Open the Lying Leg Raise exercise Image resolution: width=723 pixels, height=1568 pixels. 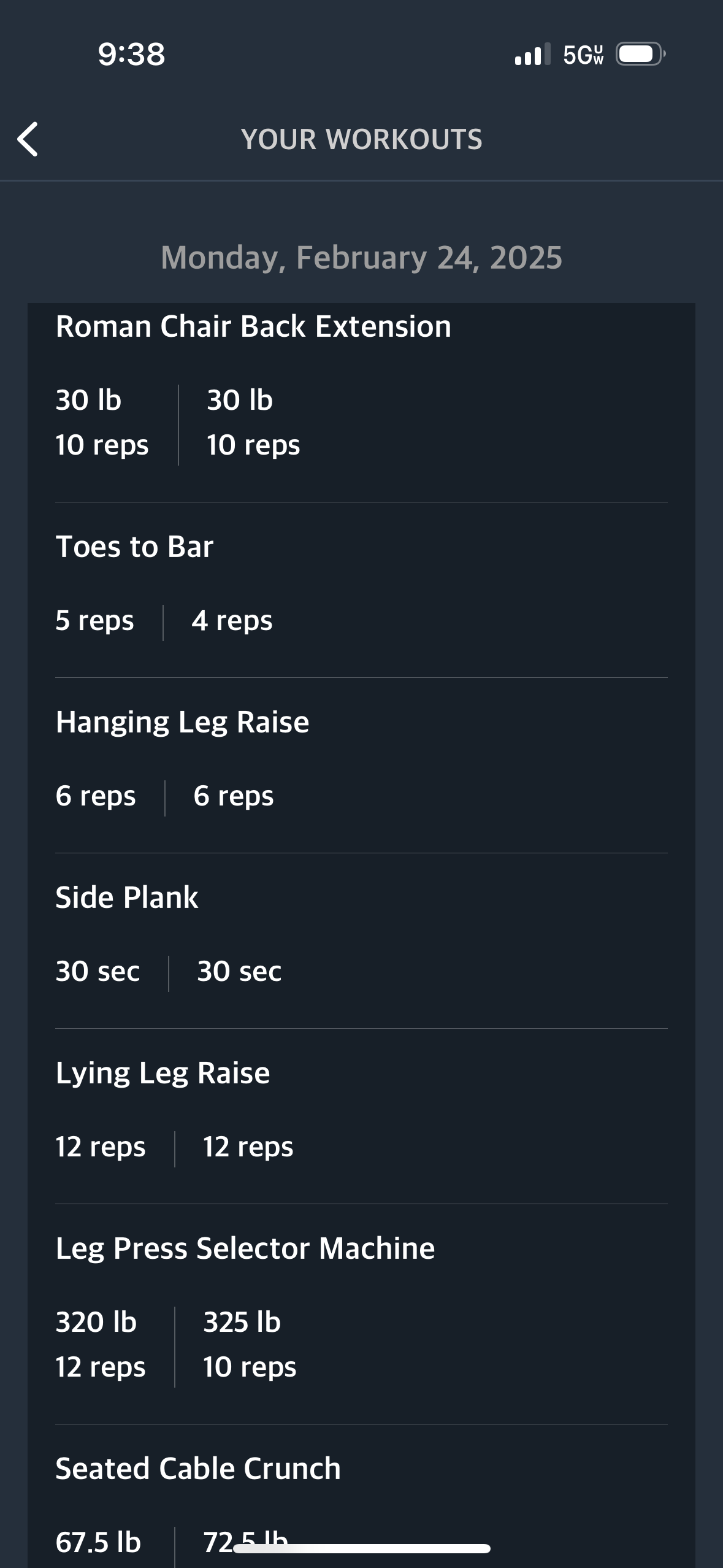pos(163,1073)
